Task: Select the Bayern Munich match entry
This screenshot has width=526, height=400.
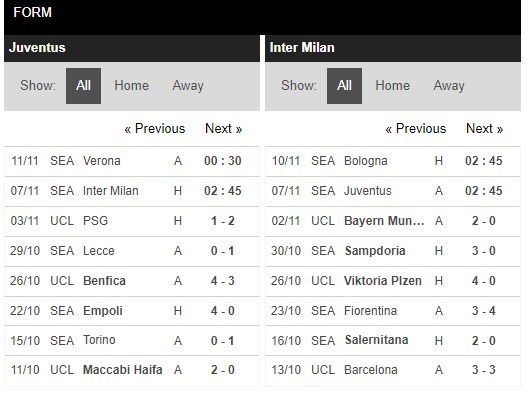Action: tap(393, 221)
